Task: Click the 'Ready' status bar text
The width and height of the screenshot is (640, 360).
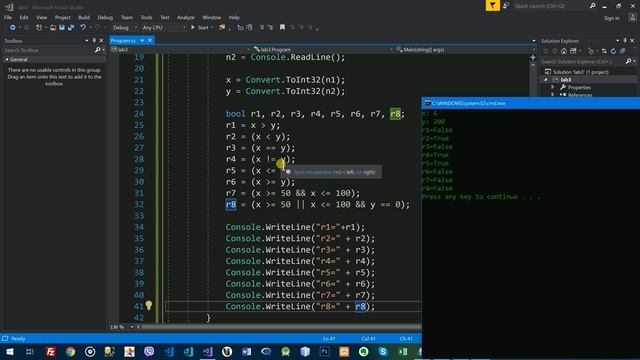Action: pyautogui.click(x=18, y=338)
